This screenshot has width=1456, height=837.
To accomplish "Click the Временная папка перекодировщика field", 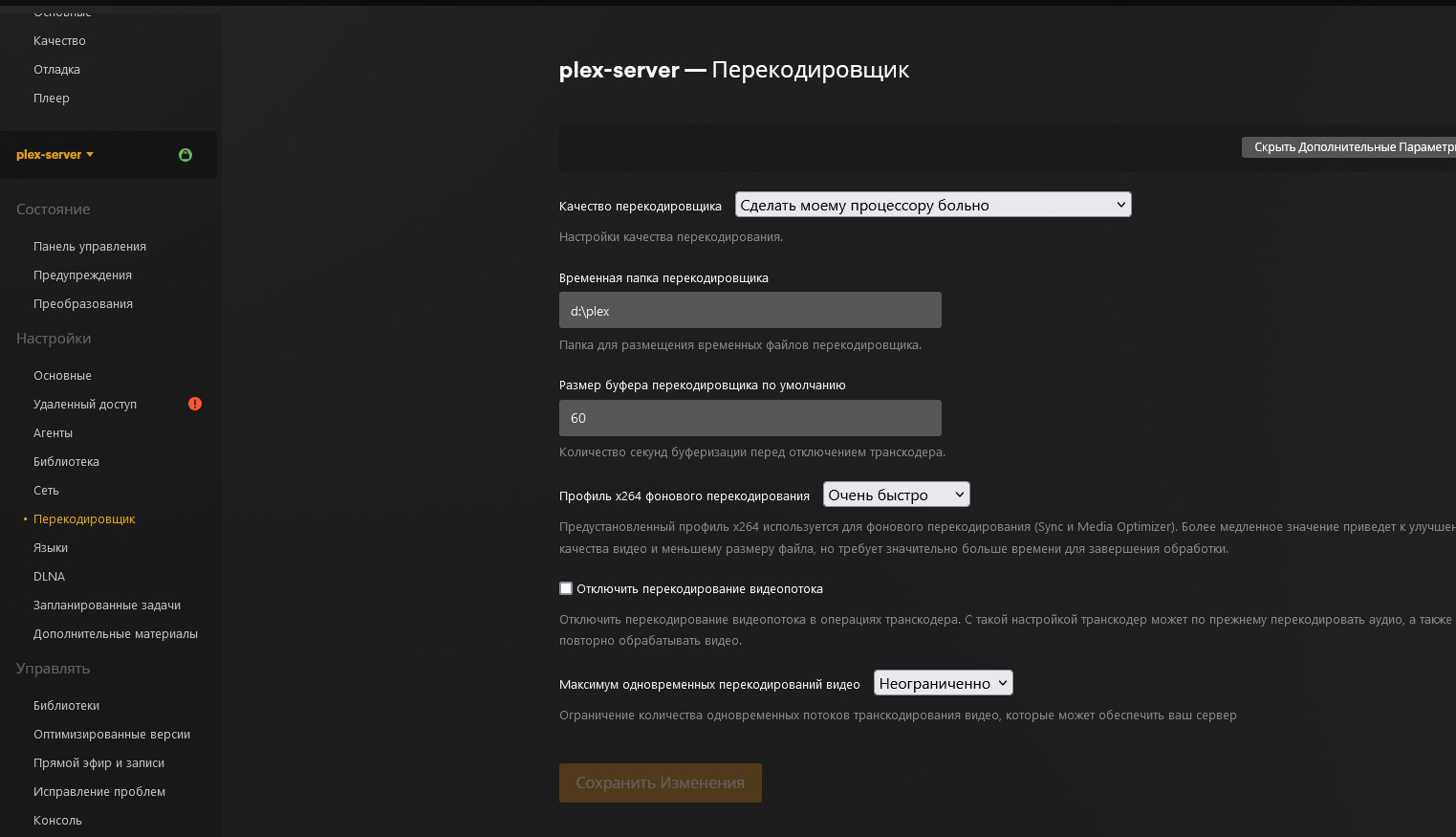I will coord(750,311).
